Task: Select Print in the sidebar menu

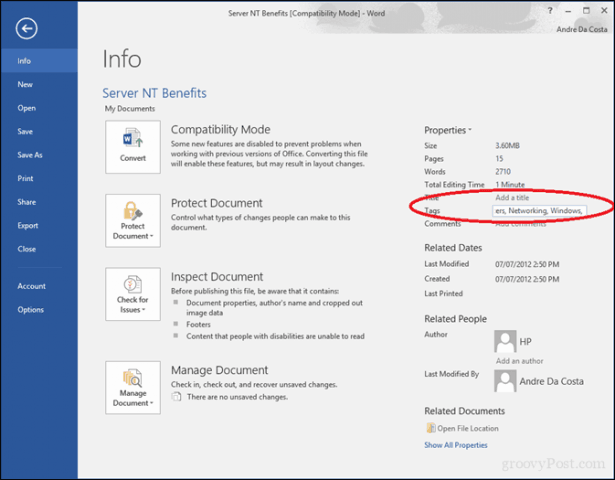Action: (x=39, y=178)
